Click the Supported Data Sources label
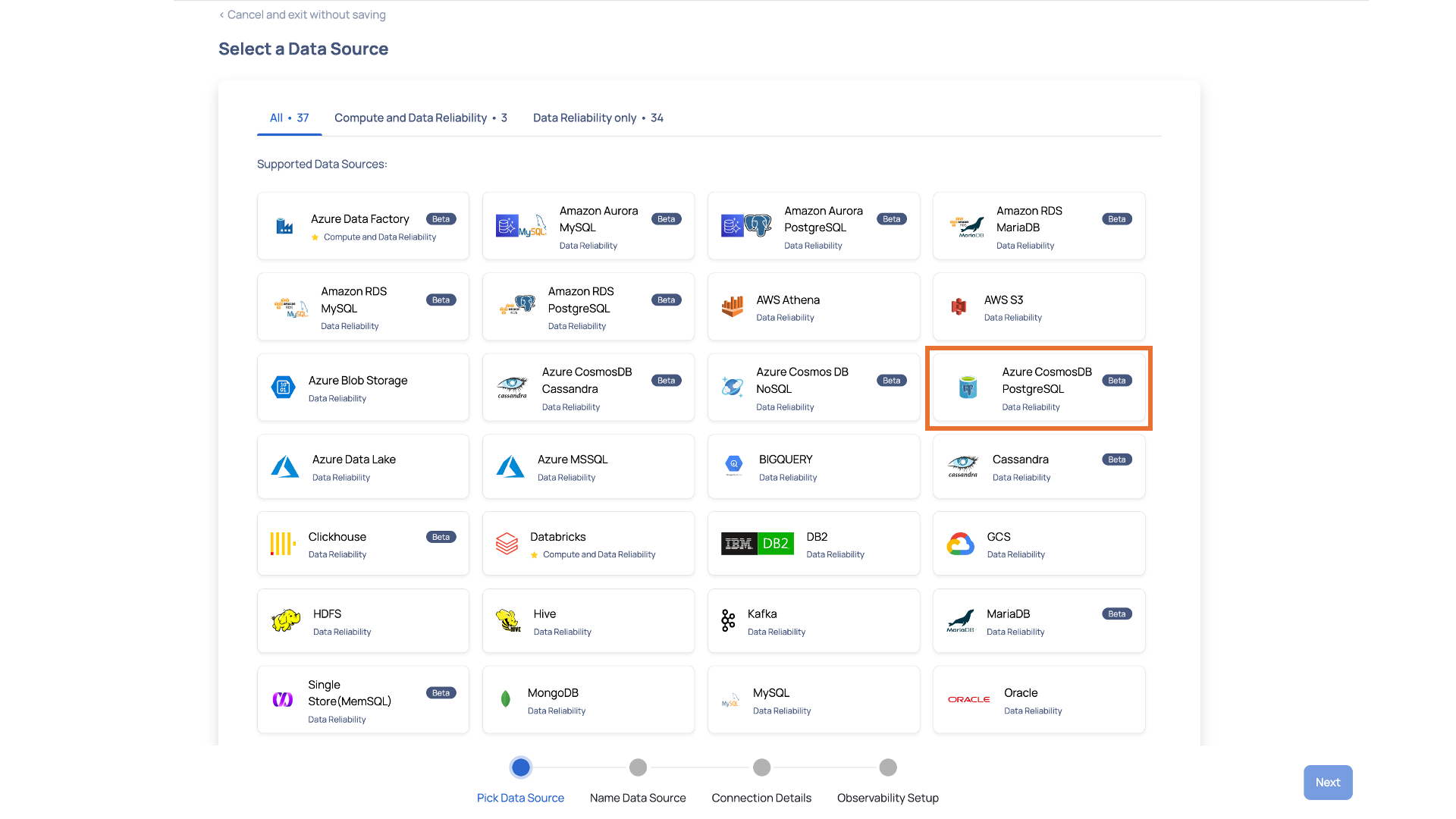 (x=322, y=164)
